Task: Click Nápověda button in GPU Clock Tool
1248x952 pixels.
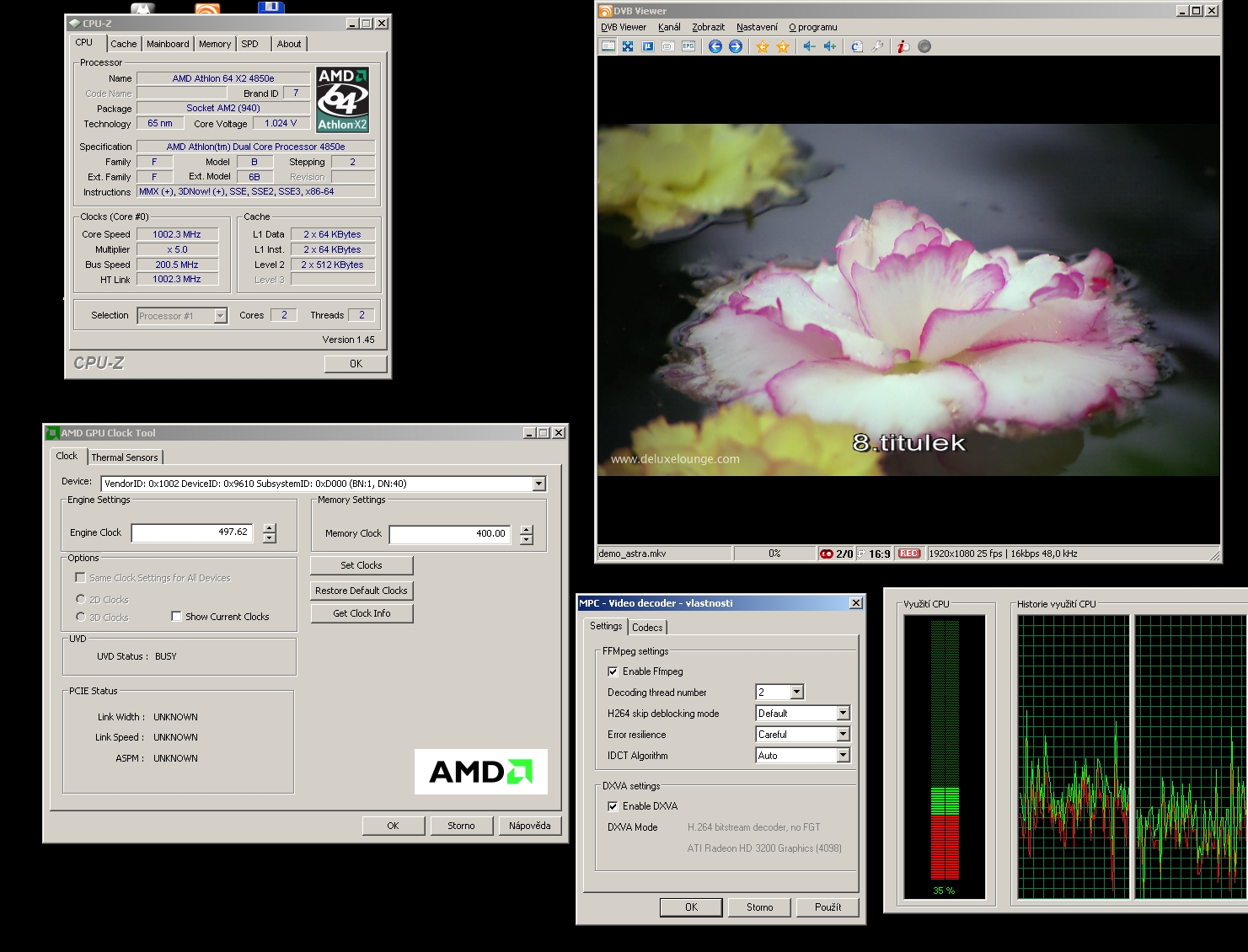Action: click(x=530, y=826)
